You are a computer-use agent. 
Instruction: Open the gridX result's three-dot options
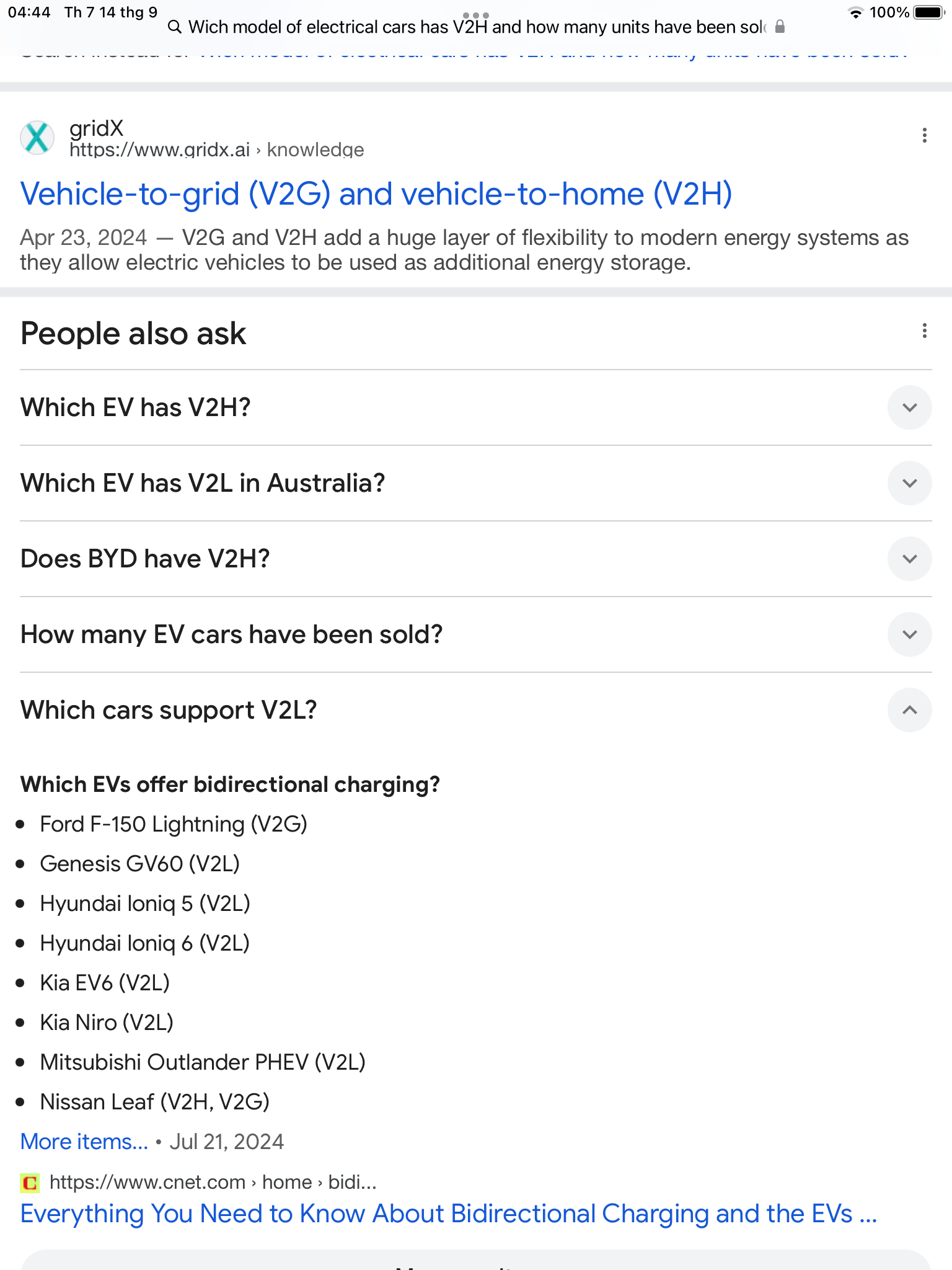point(924,135)
